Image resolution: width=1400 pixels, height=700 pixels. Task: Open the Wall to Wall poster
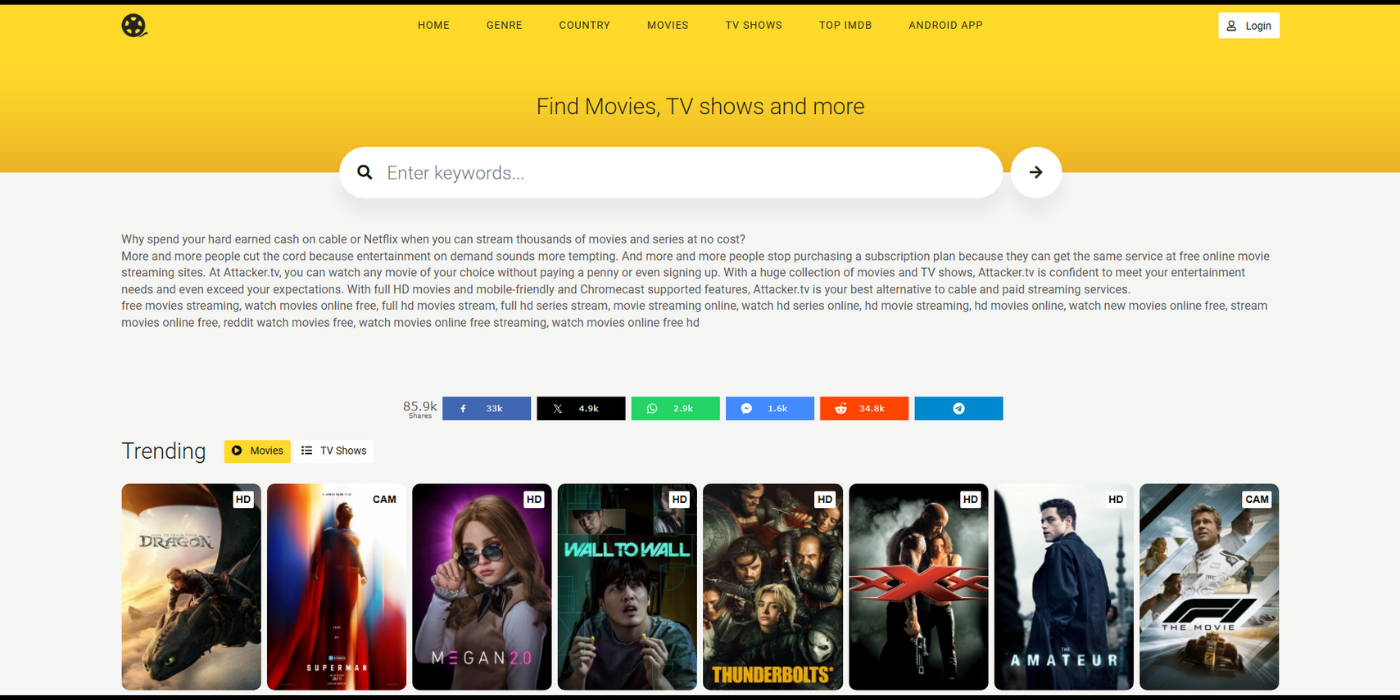pos(628,587)
